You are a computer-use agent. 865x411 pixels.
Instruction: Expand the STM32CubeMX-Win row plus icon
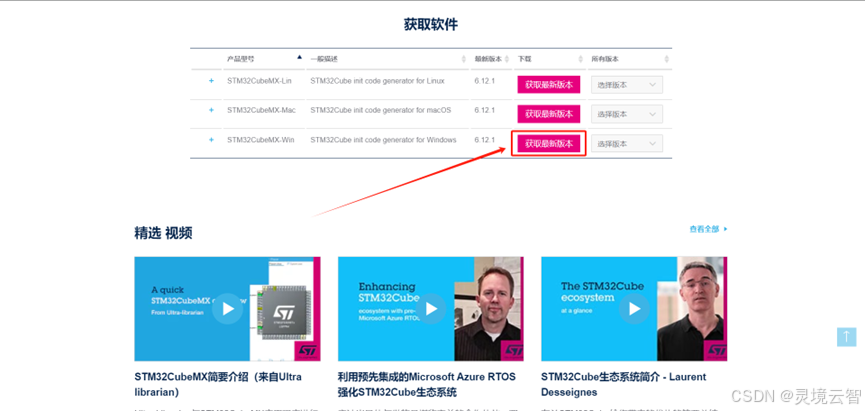[211, 140]
